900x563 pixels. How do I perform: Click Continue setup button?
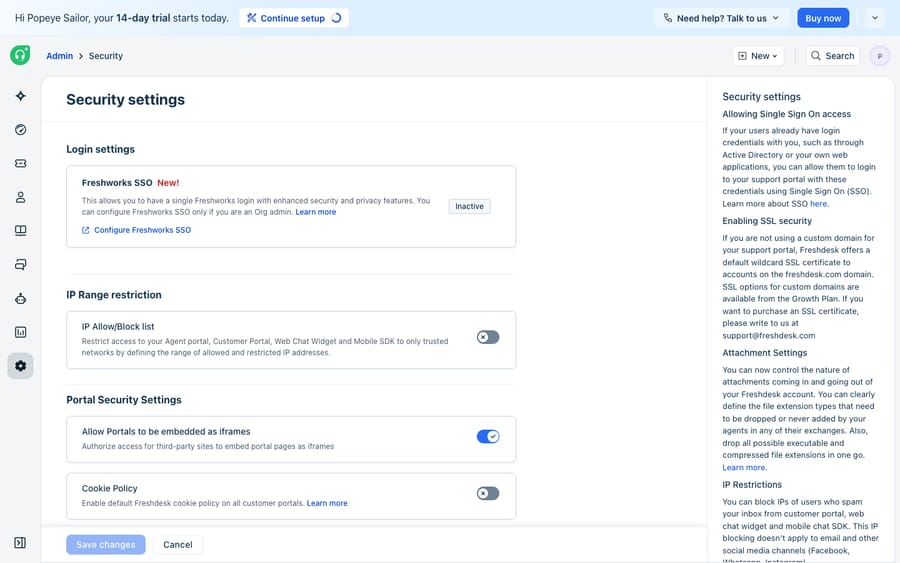[x=294, y=18]
